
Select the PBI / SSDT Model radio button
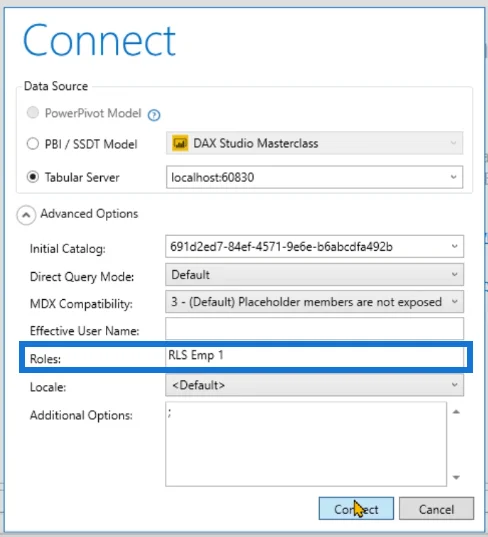33,143
